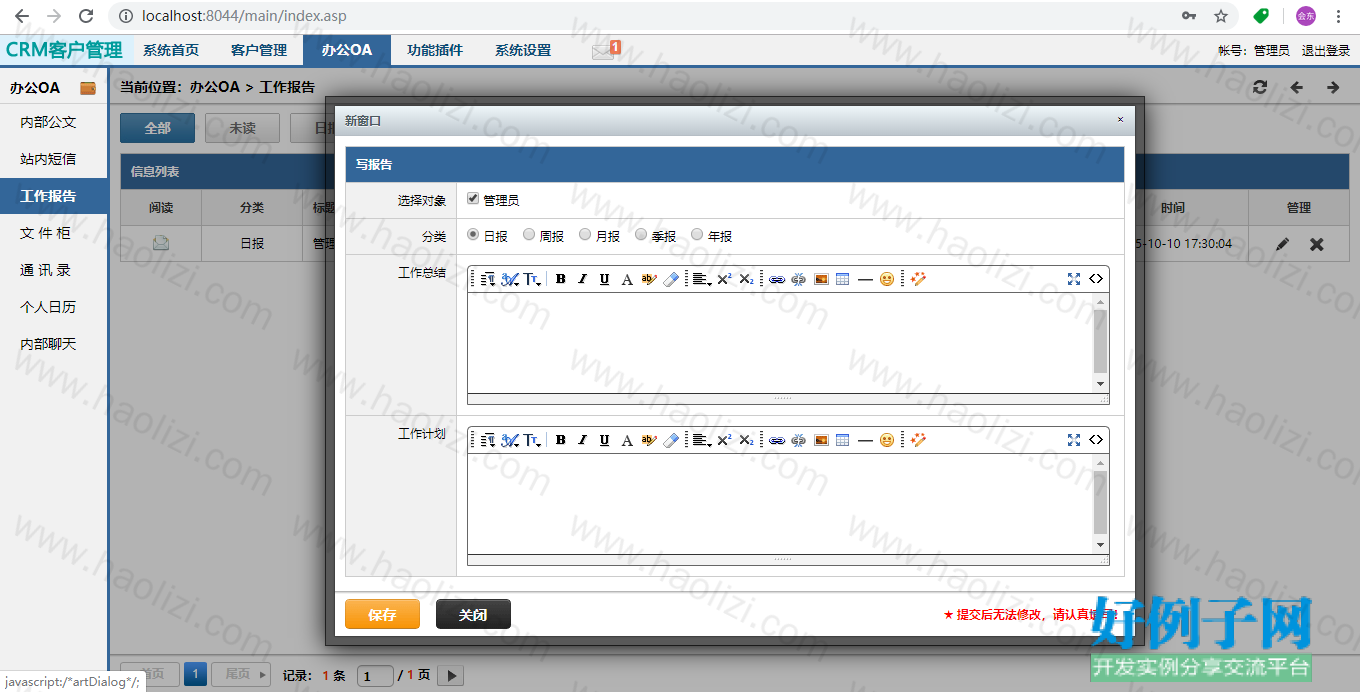Apply italic in the 工作总结 editor toolbar
The image size is (1360, 692).
[582, 279]
